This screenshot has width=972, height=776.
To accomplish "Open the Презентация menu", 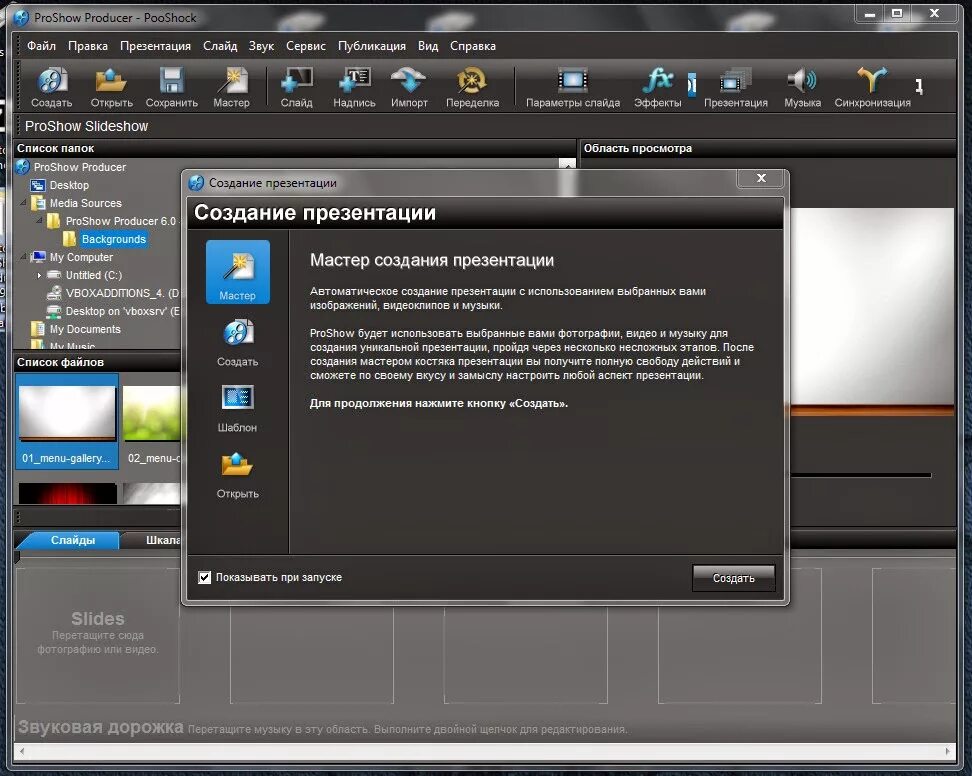I will [x=156, y=46].
